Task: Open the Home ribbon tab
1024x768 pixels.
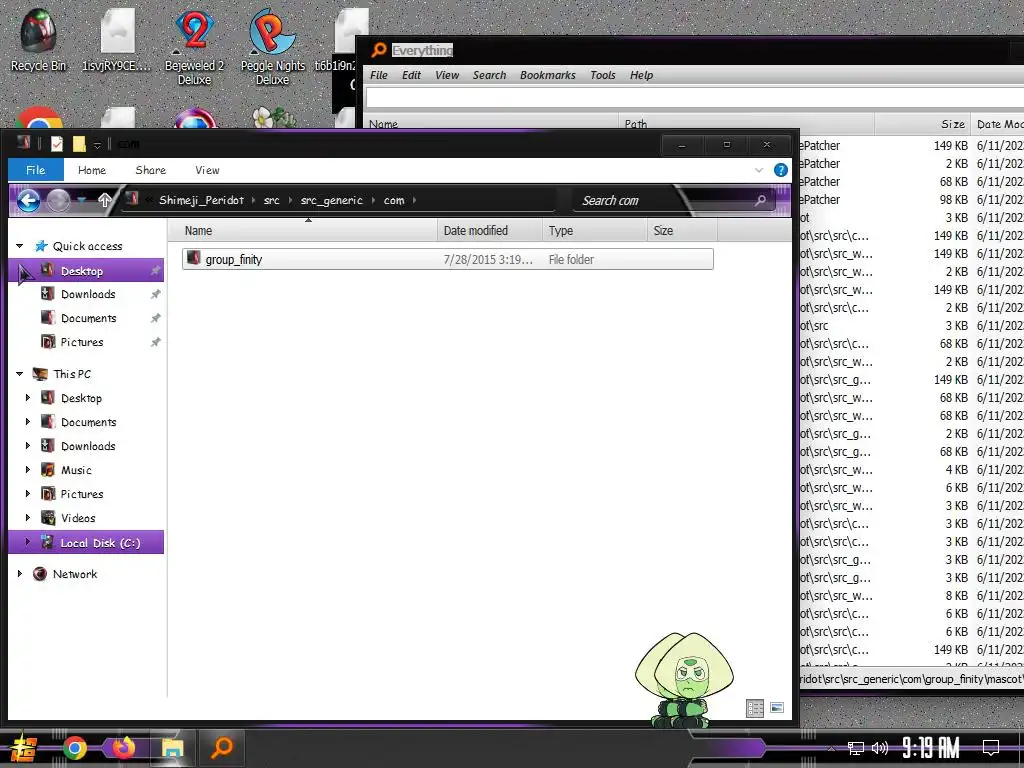Action: [x=92, y=170]
